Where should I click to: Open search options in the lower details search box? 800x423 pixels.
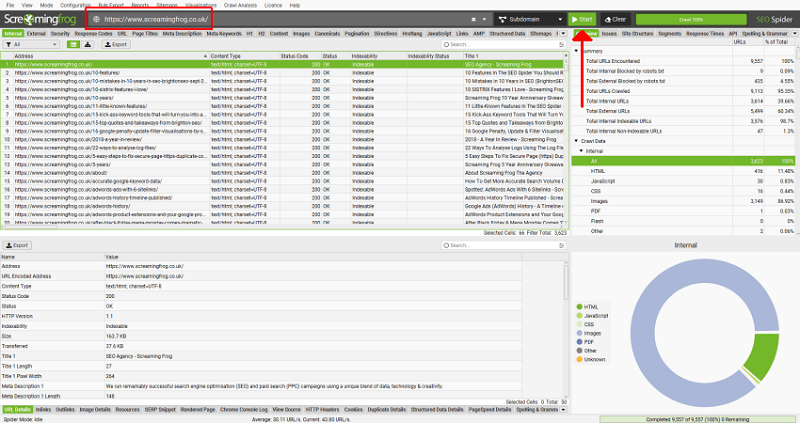pos(561,245)
